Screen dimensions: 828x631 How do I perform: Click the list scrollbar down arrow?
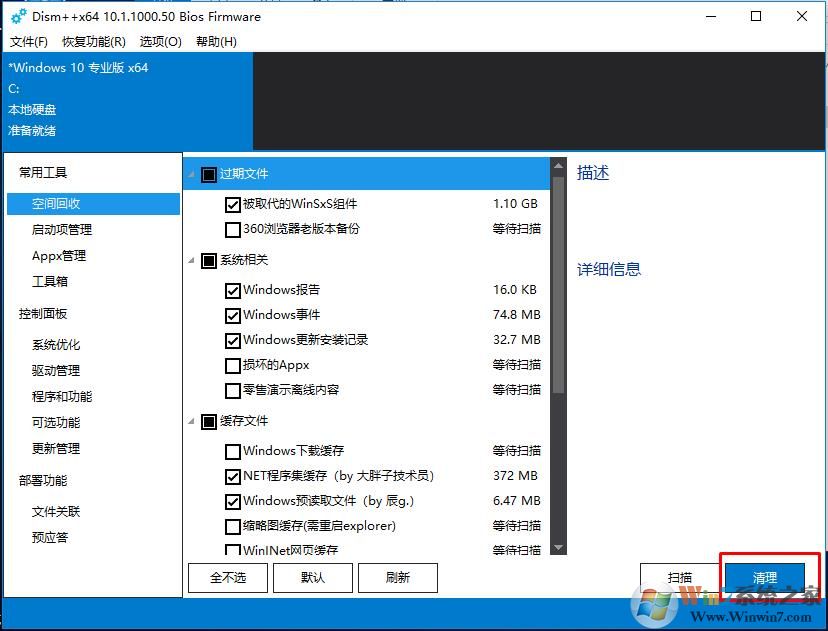(558, 547)
